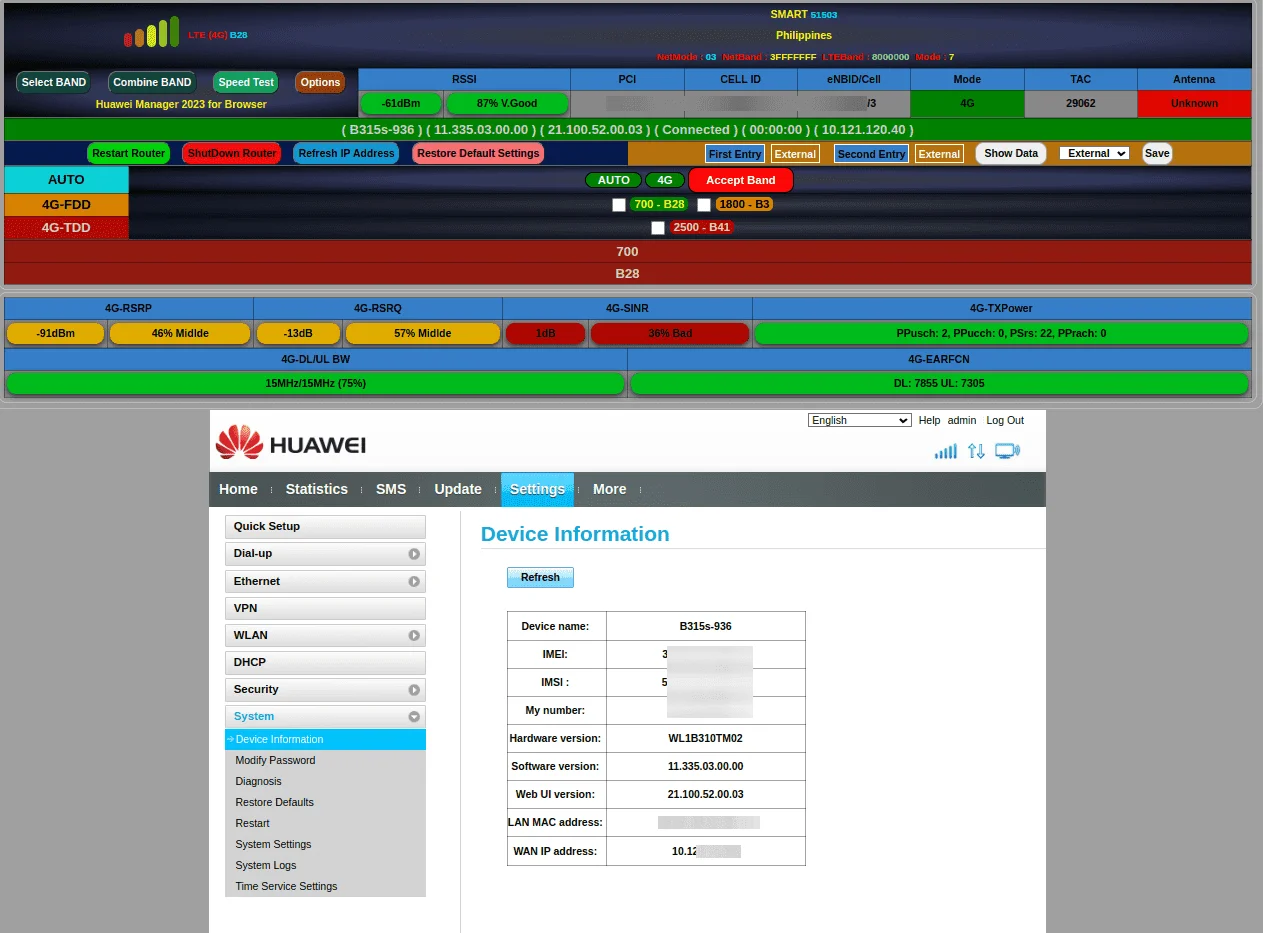Expand the Ethernet menu section
This screenshot has height=933, width=1263.
pos(325,581)
